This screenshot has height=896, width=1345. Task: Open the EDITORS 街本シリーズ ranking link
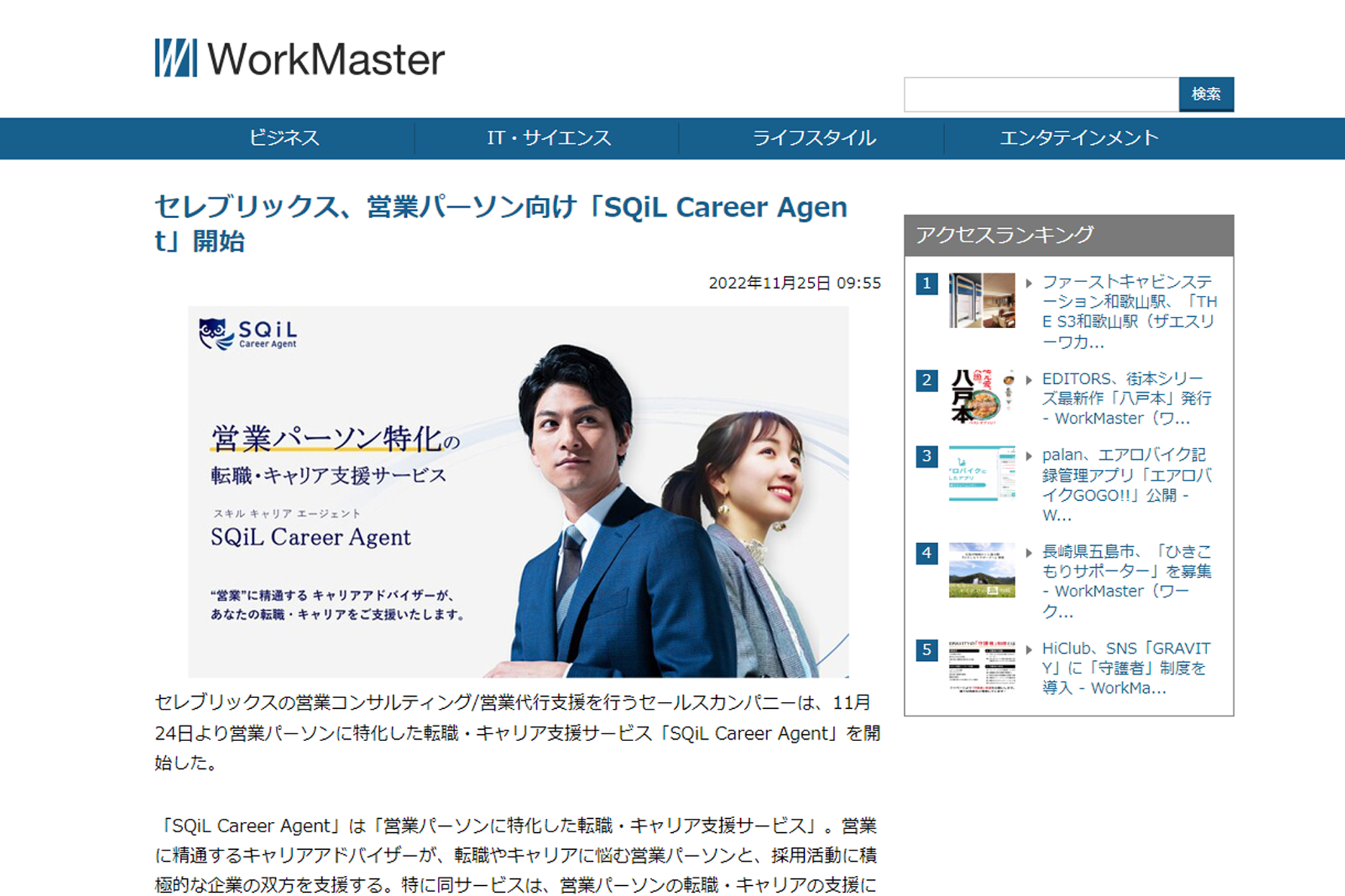pos(1127,398)
